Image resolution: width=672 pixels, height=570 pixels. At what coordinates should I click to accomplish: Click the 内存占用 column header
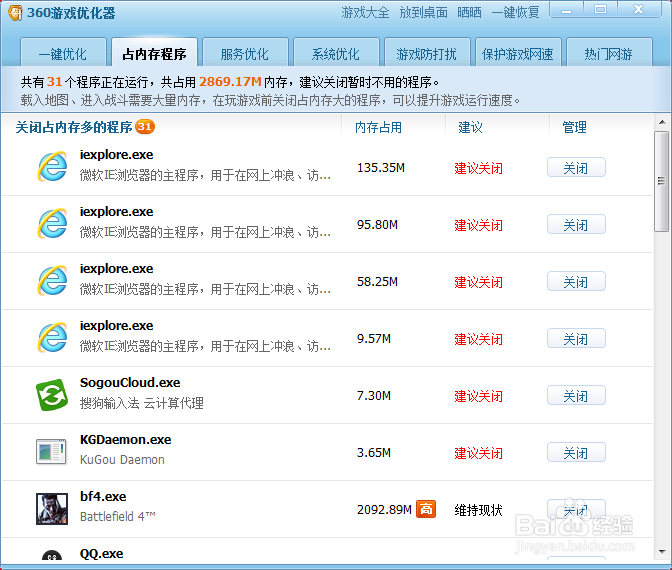pos(378,127)
